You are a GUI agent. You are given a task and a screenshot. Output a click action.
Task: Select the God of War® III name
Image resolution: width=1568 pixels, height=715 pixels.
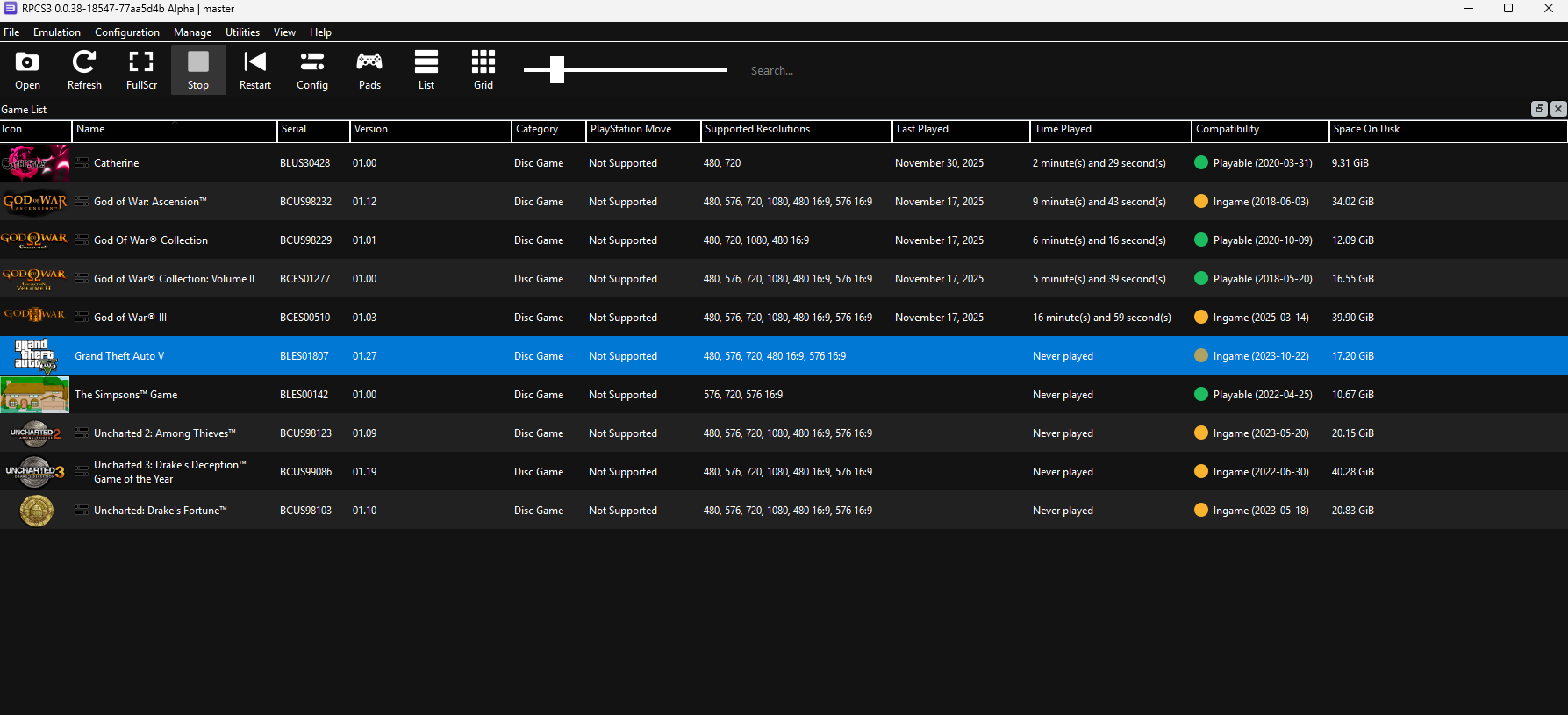(130, 318)
